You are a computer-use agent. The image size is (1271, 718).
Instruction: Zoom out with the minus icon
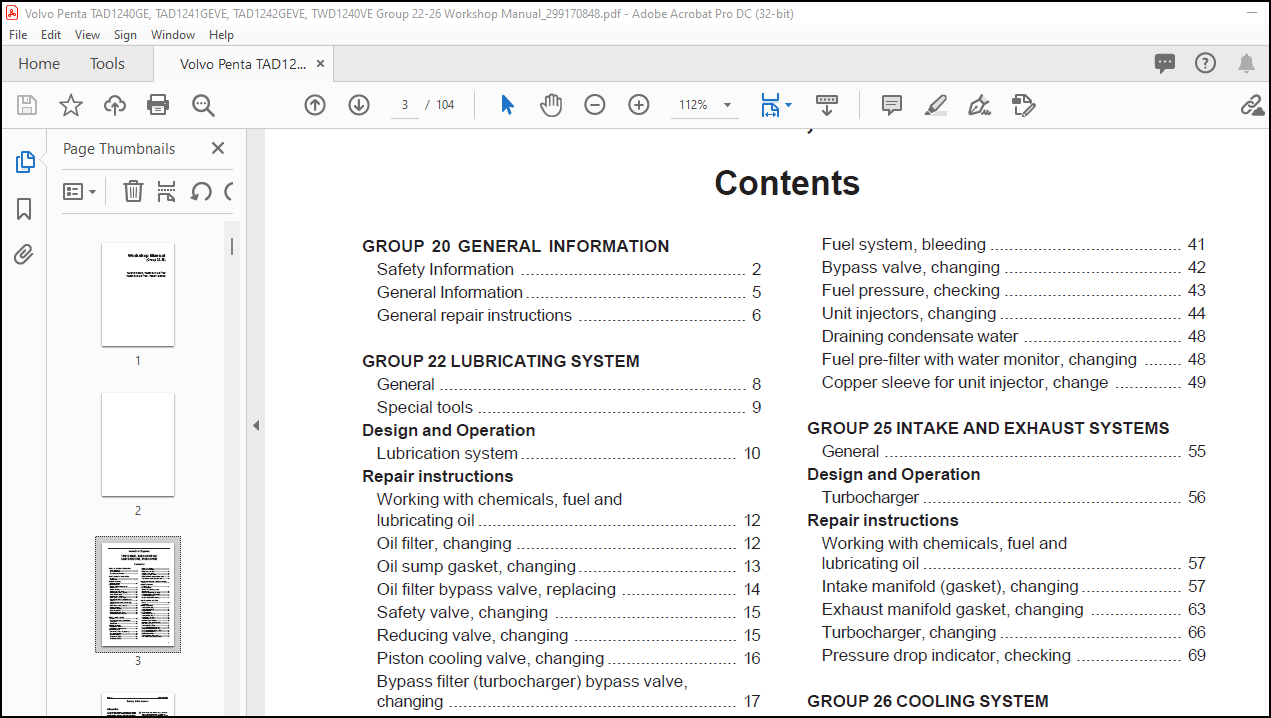click(595, 105)
